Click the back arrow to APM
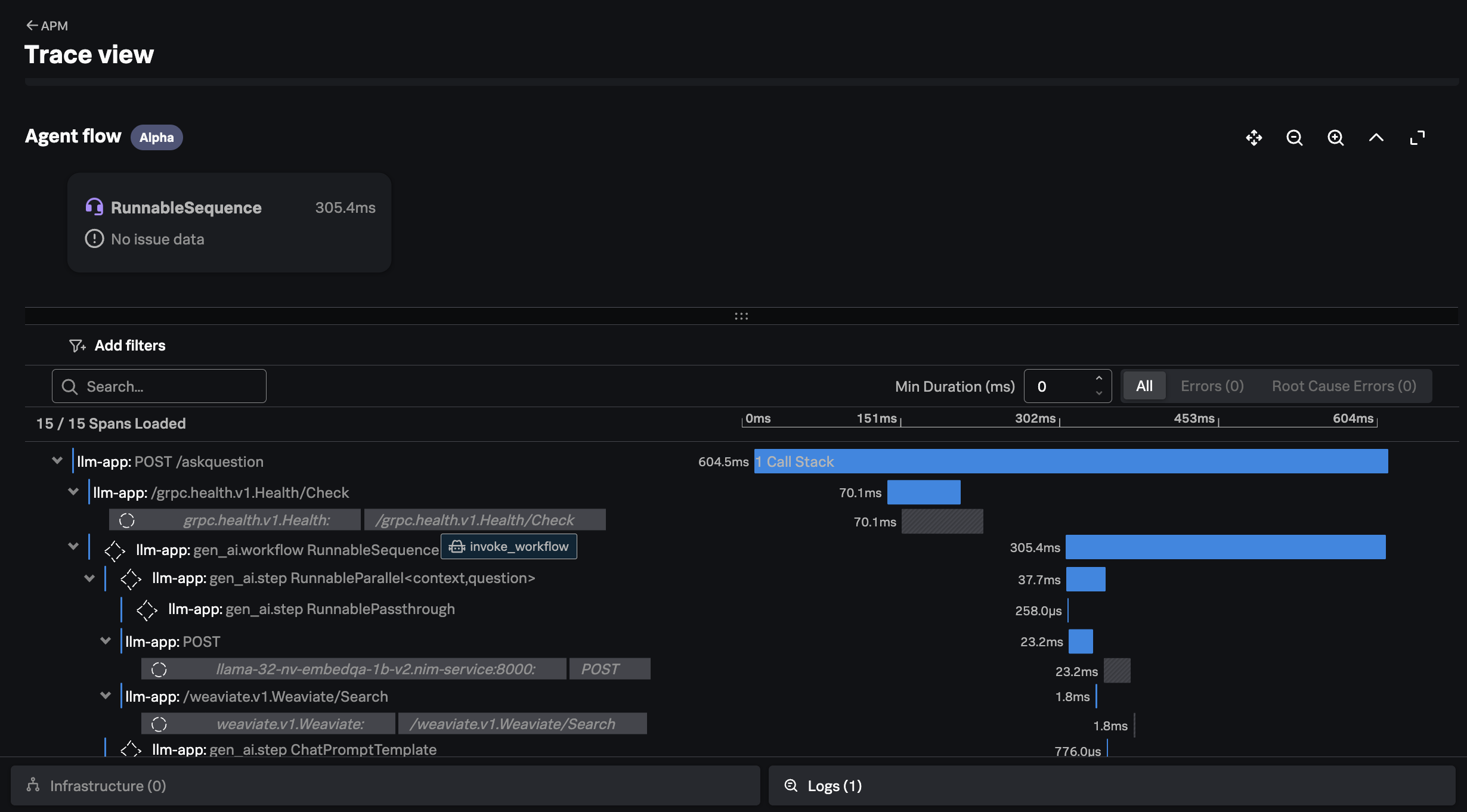This screenshot has height=812, width=1467. (32, 26)
